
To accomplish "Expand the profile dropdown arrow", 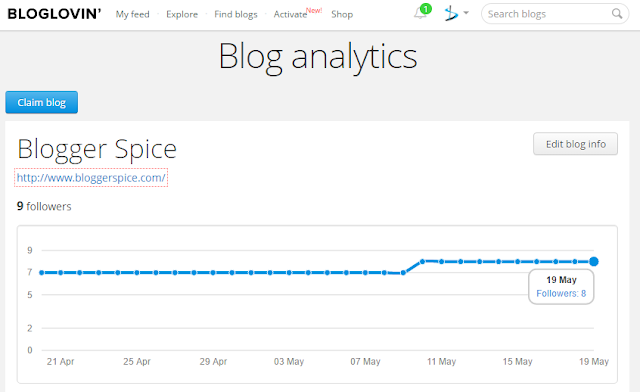I will [x=466, y=13].
